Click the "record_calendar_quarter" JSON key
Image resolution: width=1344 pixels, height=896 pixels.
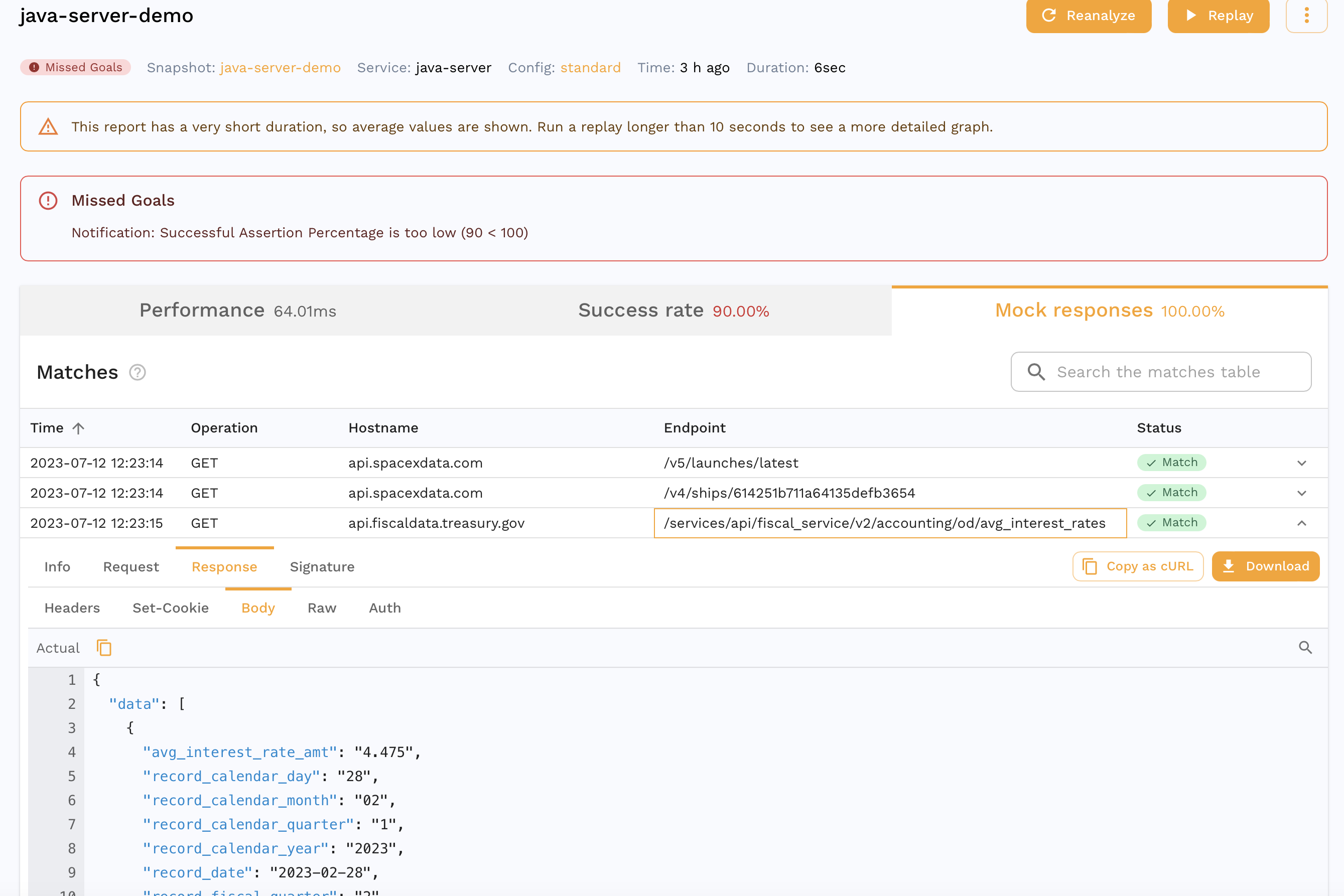point(249,825)
